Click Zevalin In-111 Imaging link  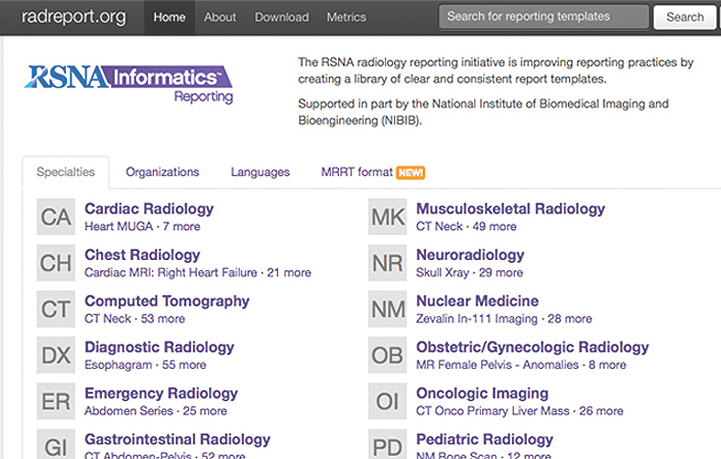pyautogui.click(x=477, y=318)
